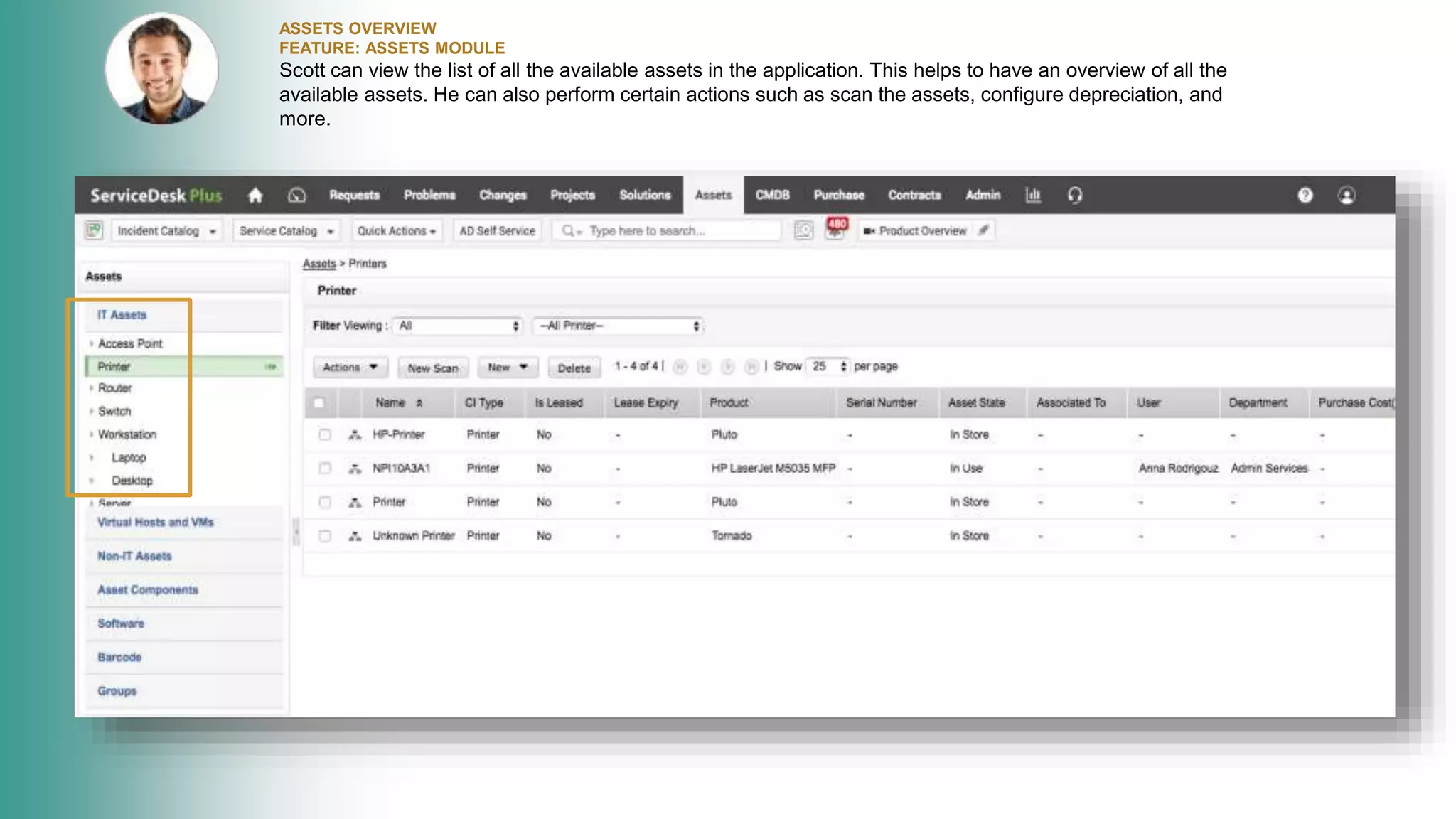
Task: Open the Reports chart icon
Action: click(1033, 195)
